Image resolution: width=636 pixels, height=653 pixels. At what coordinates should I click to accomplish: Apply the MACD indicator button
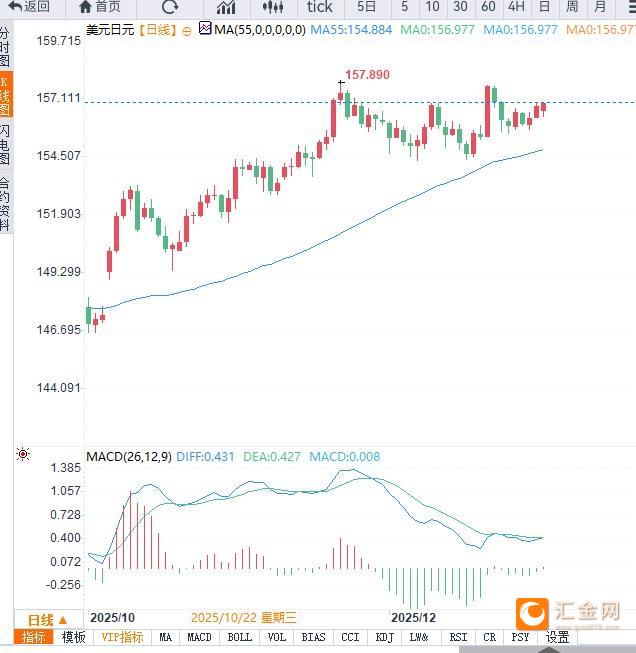coord(200,638)
